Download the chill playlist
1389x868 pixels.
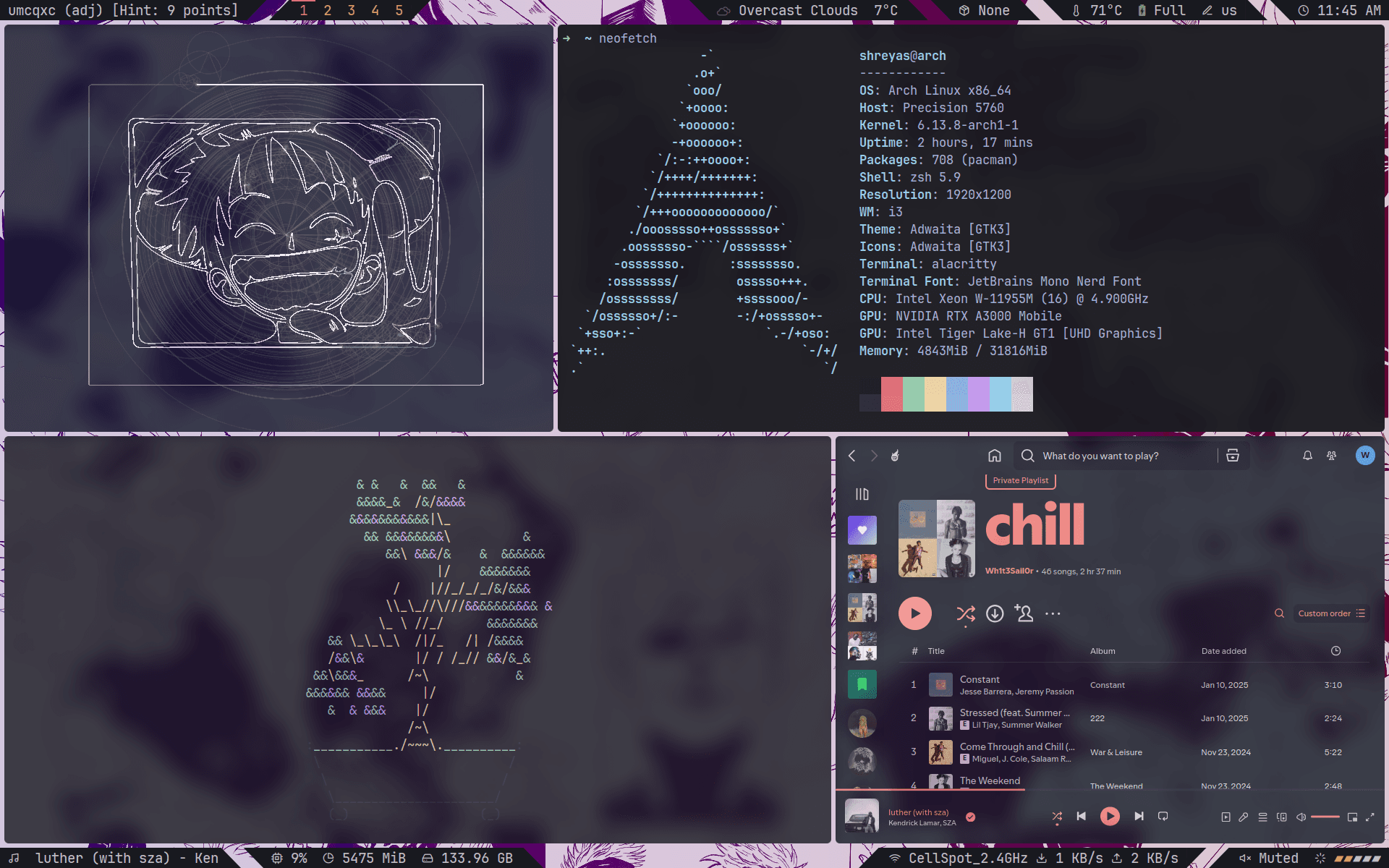[x=995, y=613]
